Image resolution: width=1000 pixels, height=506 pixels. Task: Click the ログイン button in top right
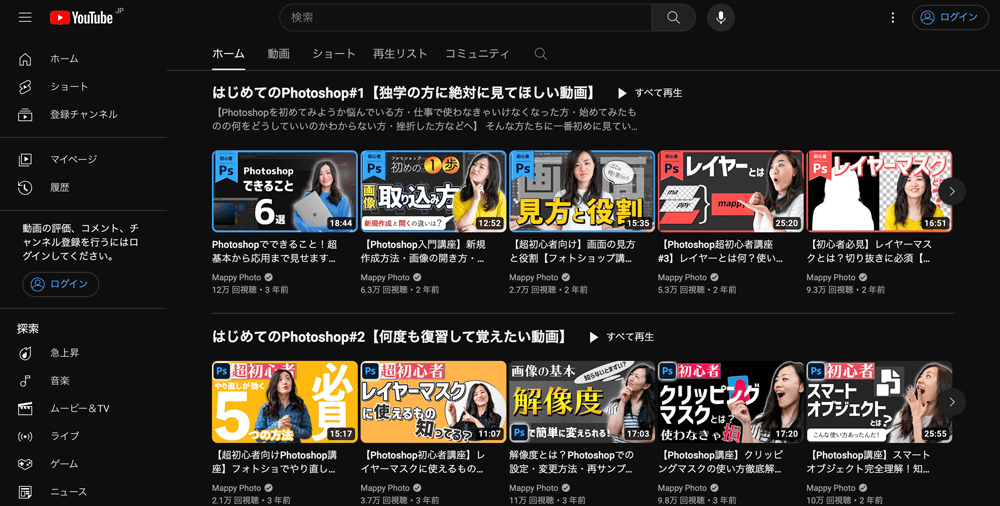click(x=950, y=17)
